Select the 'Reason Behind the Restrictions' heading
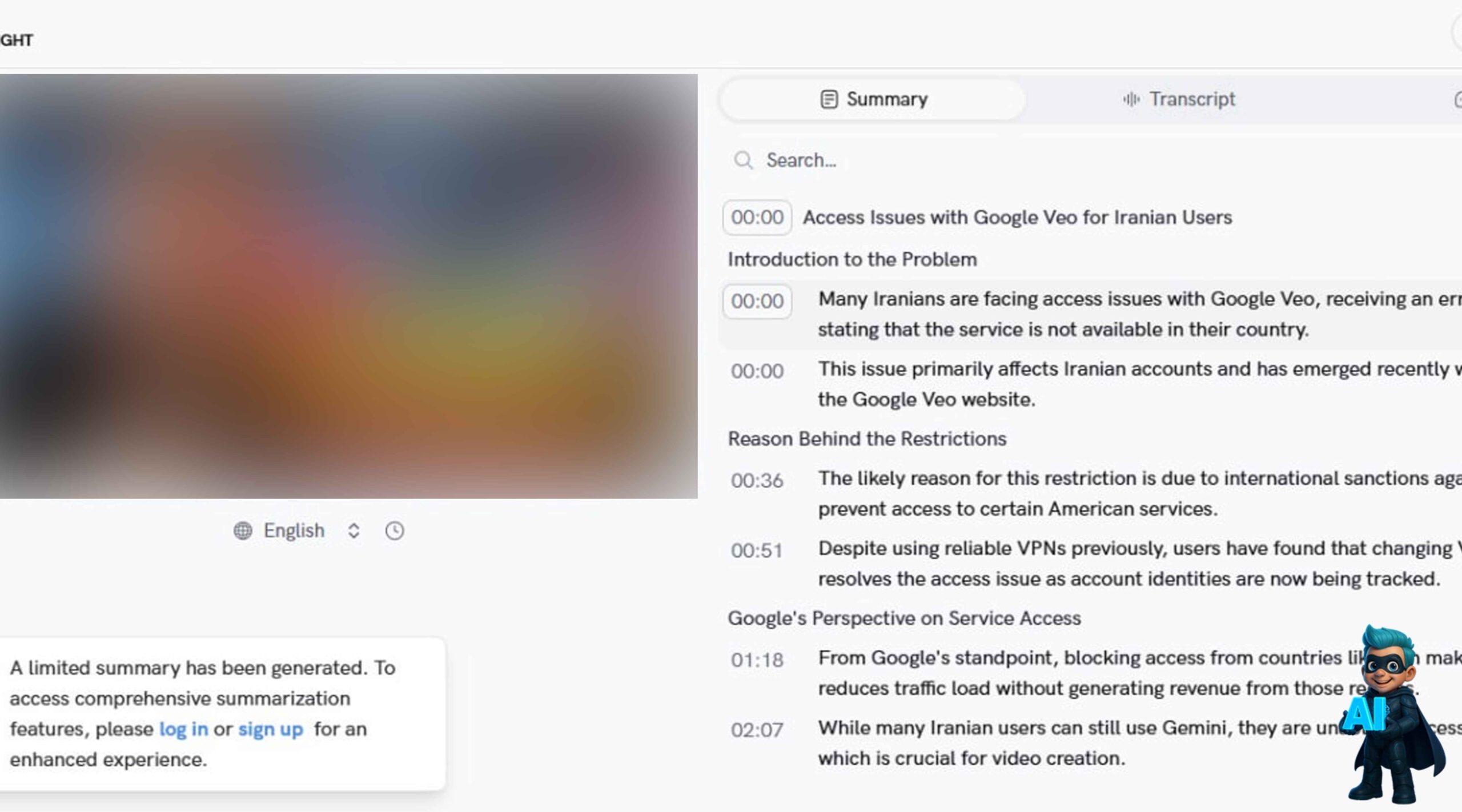 point(867,439)
